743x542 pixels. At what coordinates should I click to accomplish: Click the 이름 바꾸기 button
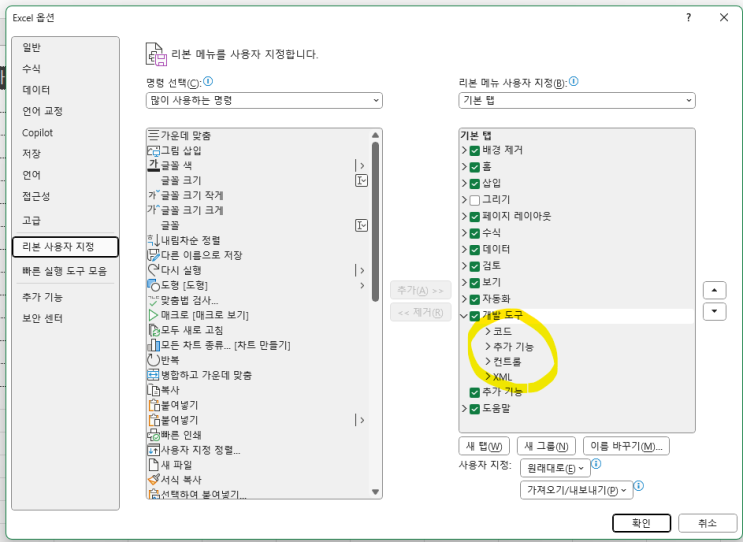pos(626,446)
